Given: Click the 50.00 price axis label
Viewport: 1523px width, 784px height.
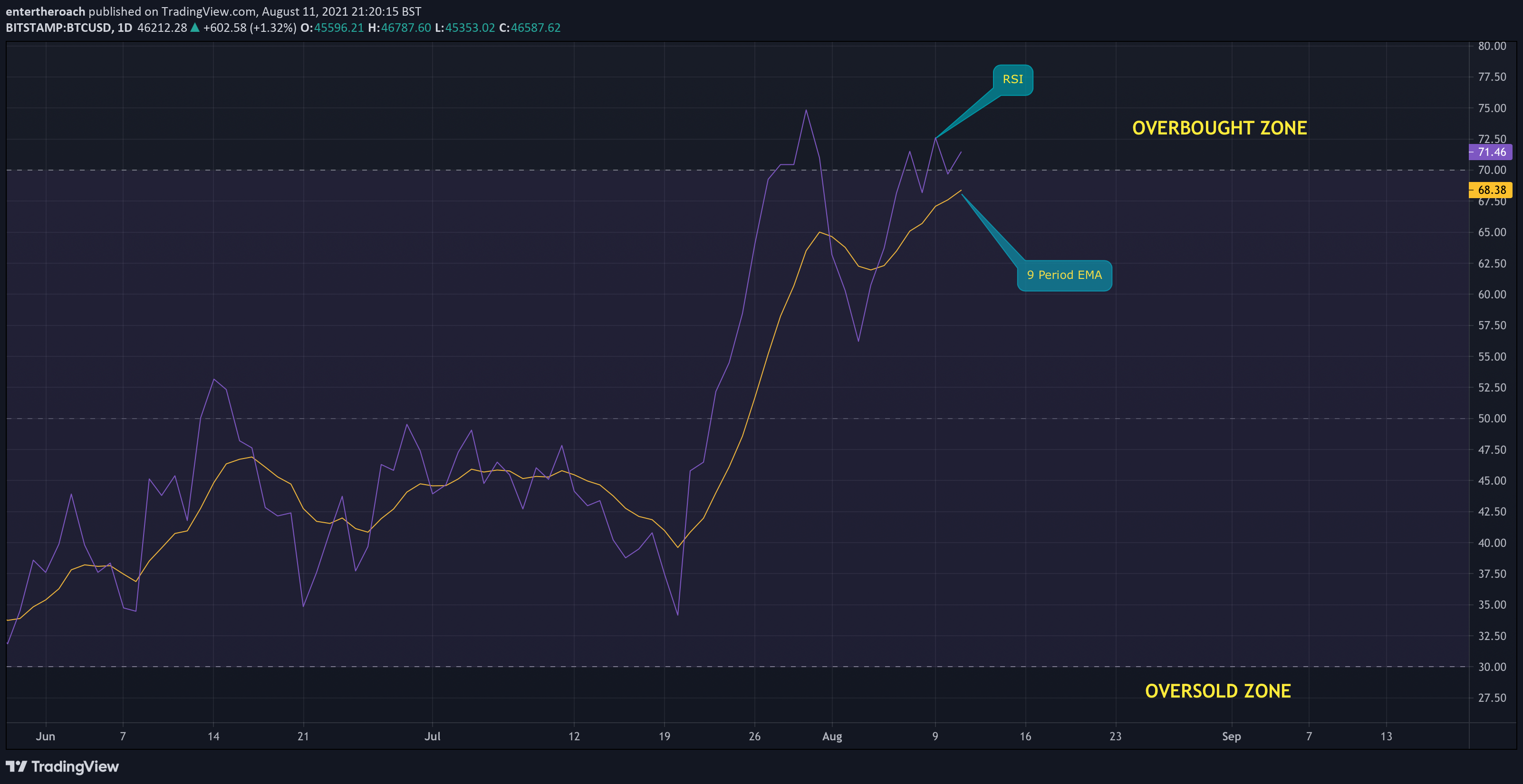Looking at the screenshot, I should tap(1492, 418).
